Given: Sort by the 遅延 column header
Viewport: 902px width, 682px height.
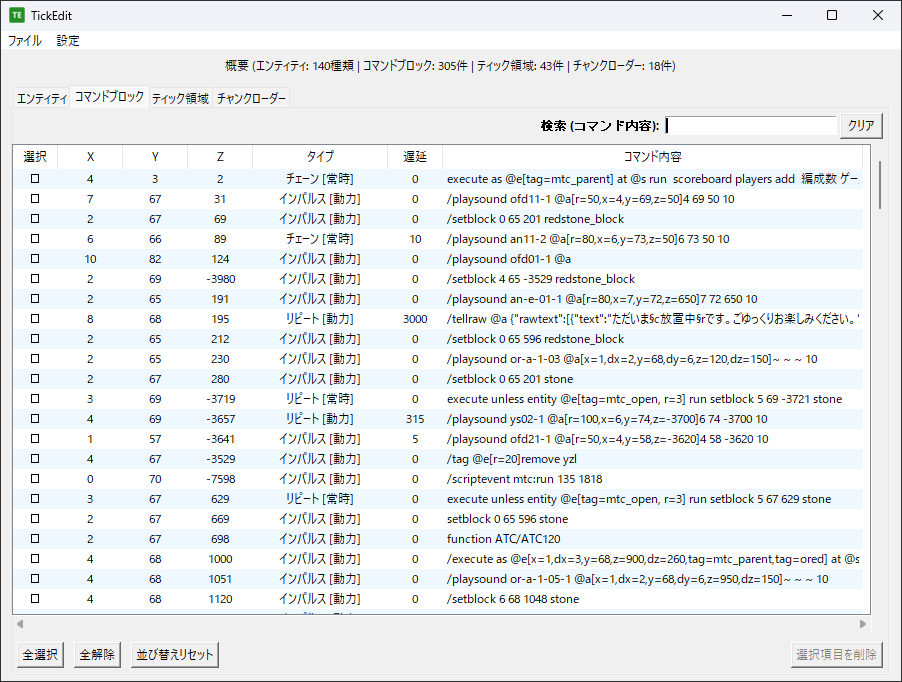Looking at the screenshot, I should pyautogui.click(x=415, y=156).
